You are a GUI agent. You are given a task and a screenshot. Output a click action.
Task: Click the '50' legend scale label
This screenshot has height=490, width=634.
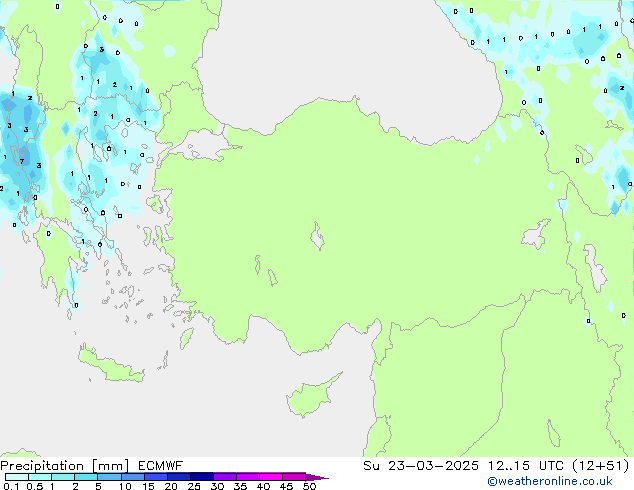pos(309,486)
